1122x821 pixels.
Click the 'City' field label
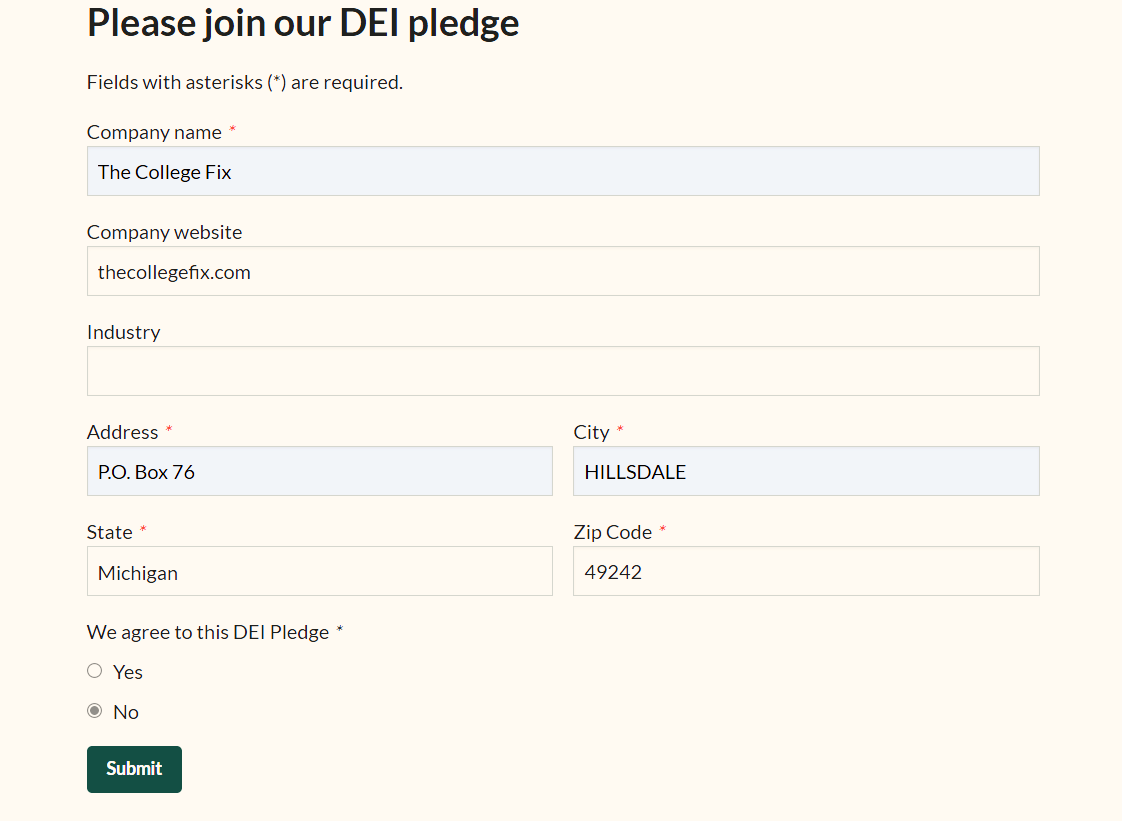591,432
